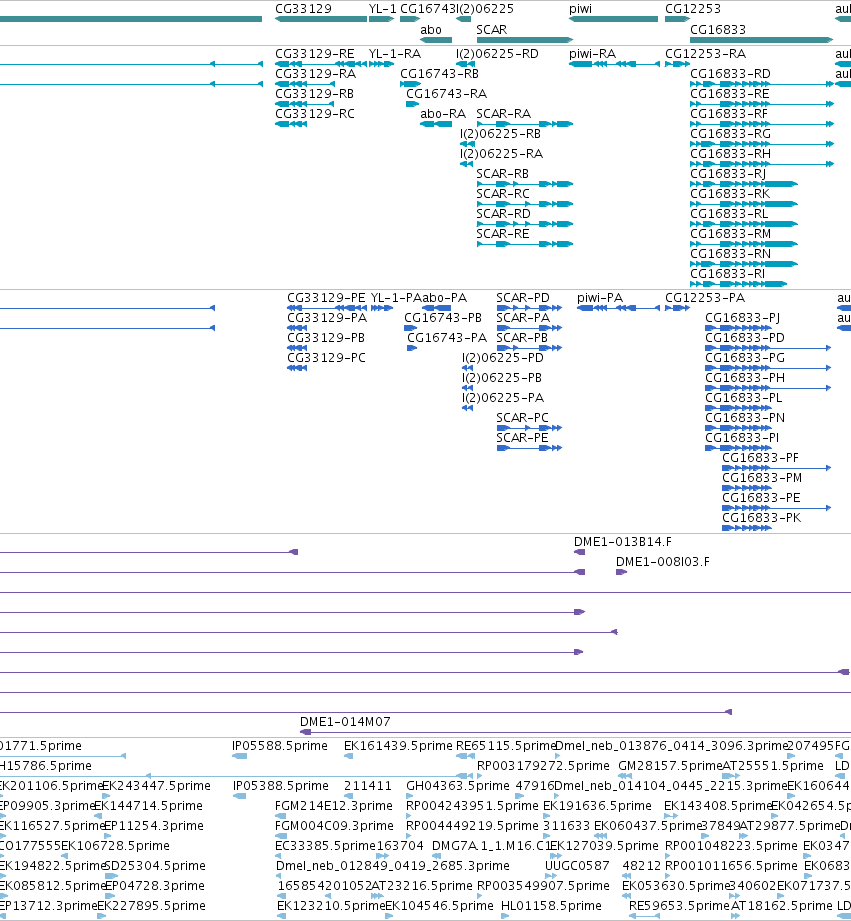Click EST EK106728.5prime

115,846
